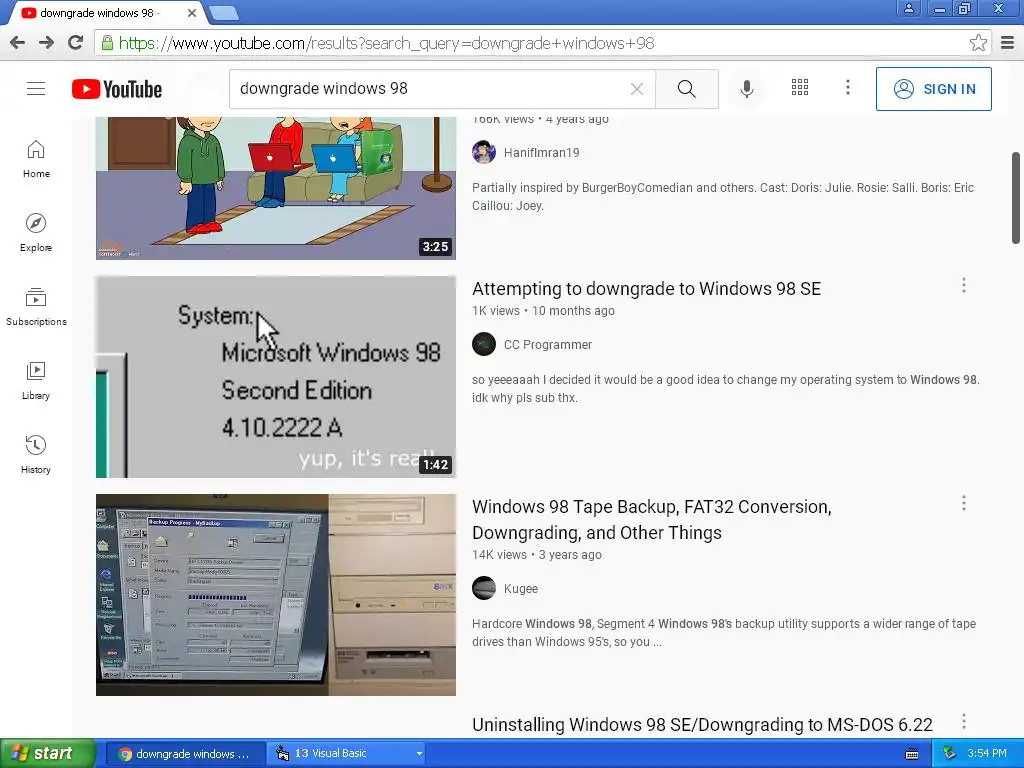Open the Chrome menu button
Screen dimensions: 1024x768
pyautogui.click(x=1007, y=43)
